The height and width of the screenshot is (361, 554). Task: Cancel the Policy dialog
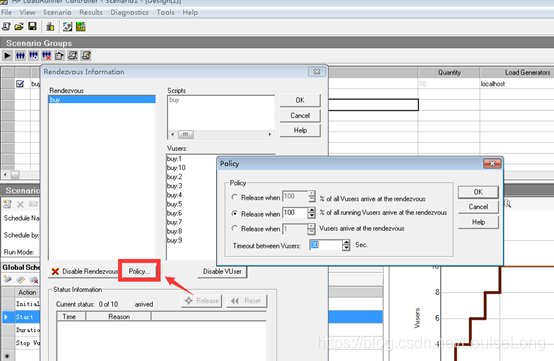pos(478,207)
